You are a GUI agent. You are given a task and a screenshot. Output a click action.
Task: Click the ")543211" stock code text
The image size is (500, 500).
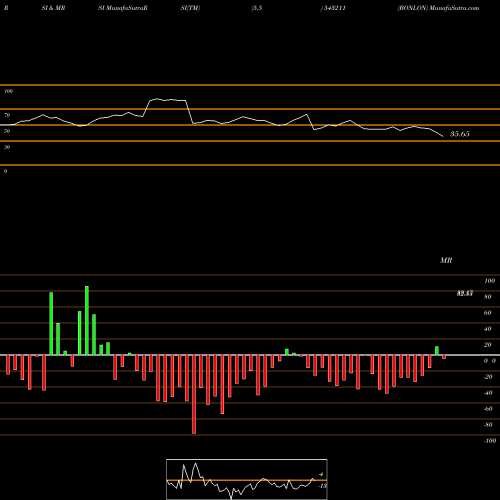[333, 8]
